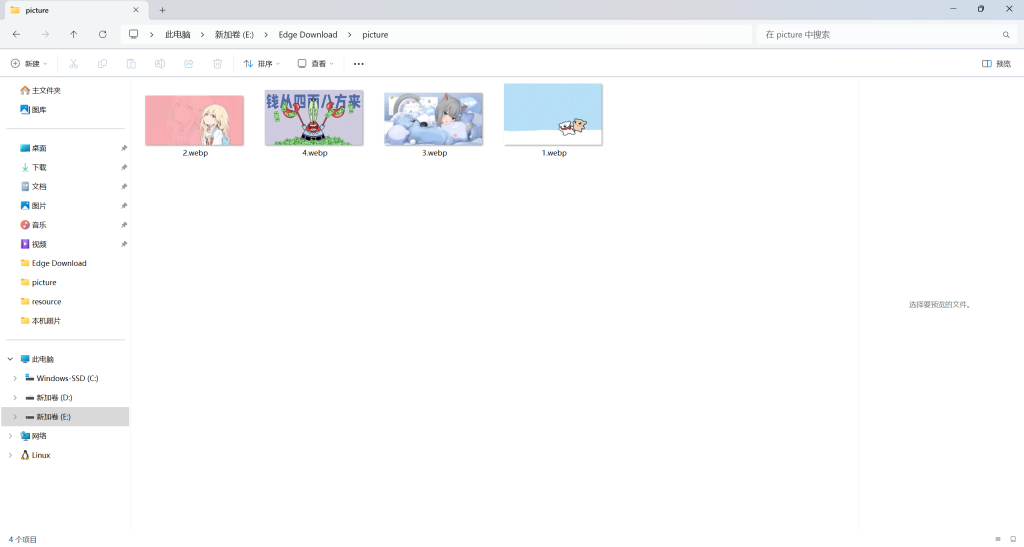
Task: Expand Windows-SSD (C:) drive node
Action: point(15,378)
